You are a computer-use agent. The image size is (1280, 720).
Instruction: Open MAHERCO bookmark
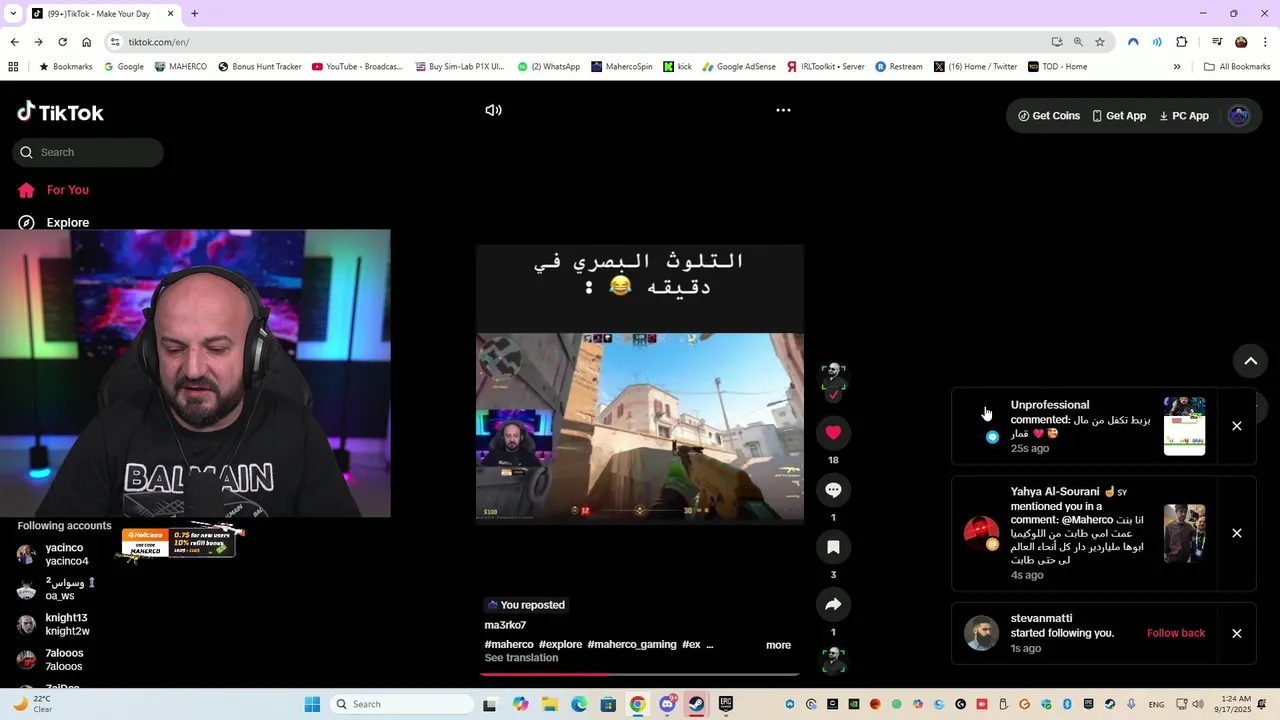point(180,67)
